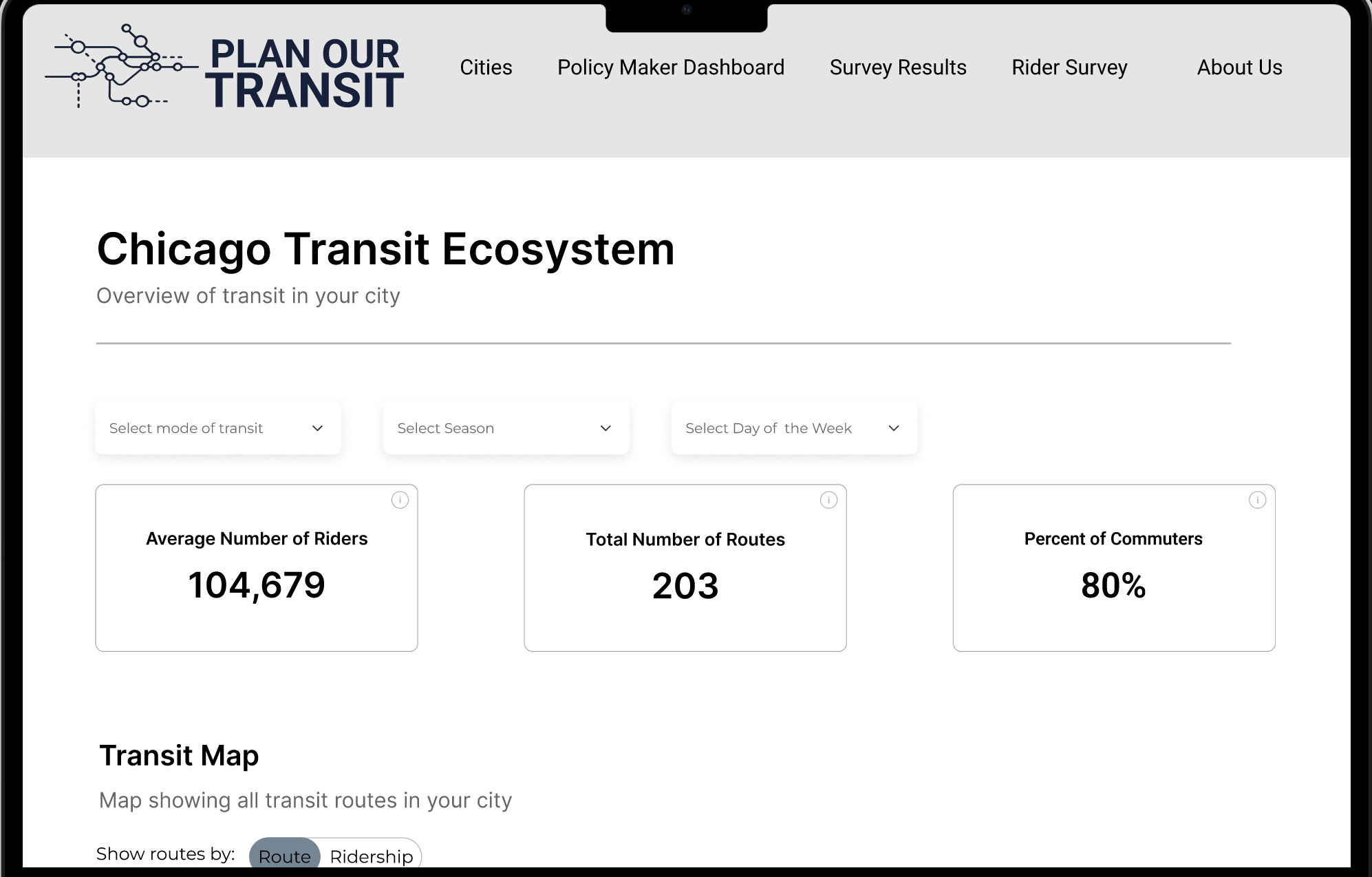Go to Cities in navigation
The image size is (1372, 877).
click(x=486, y=67)
